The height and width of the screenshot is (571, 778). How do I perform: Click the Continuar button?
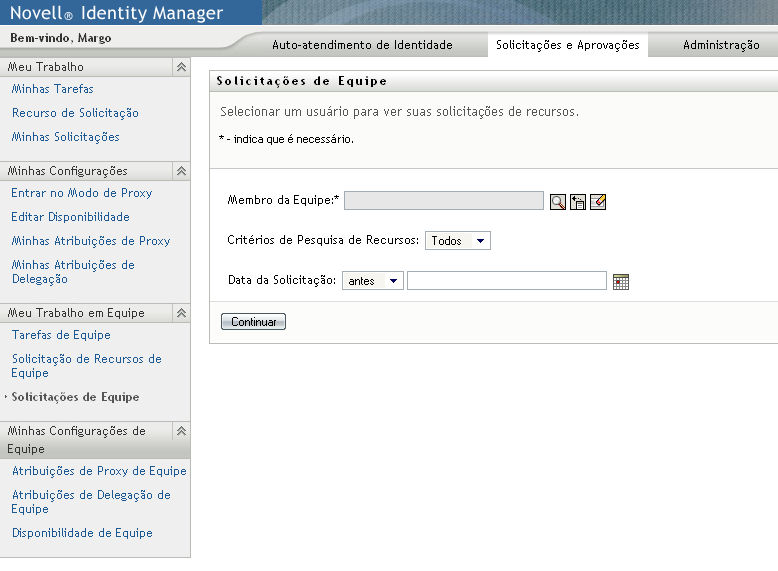coord(253,321)
